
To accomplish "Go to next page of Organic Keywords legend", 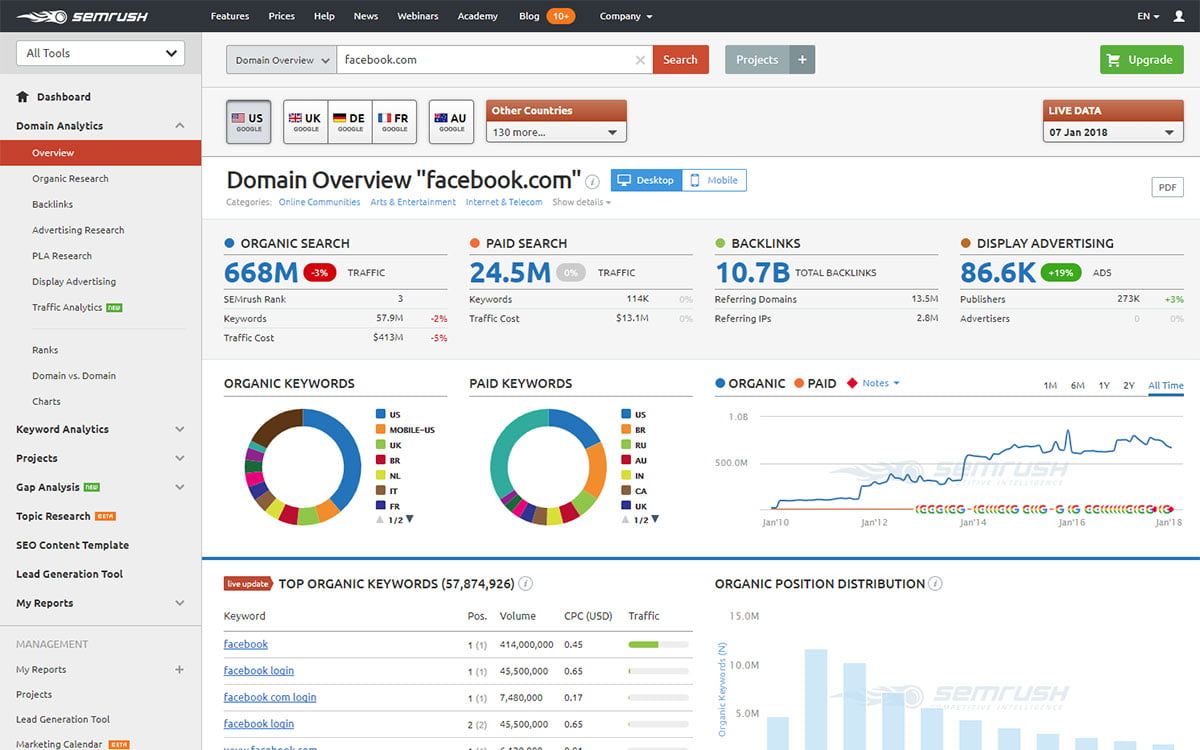I will (410, 519).
